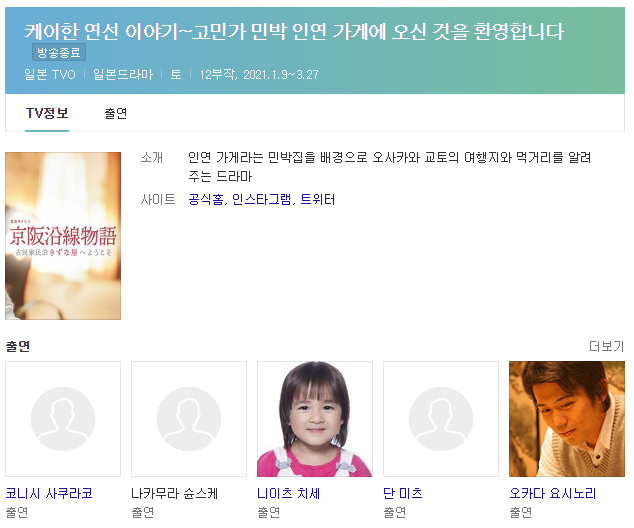634x528 pixels.
Task: Open the 인스타그램 link
Action: [261, 199]
